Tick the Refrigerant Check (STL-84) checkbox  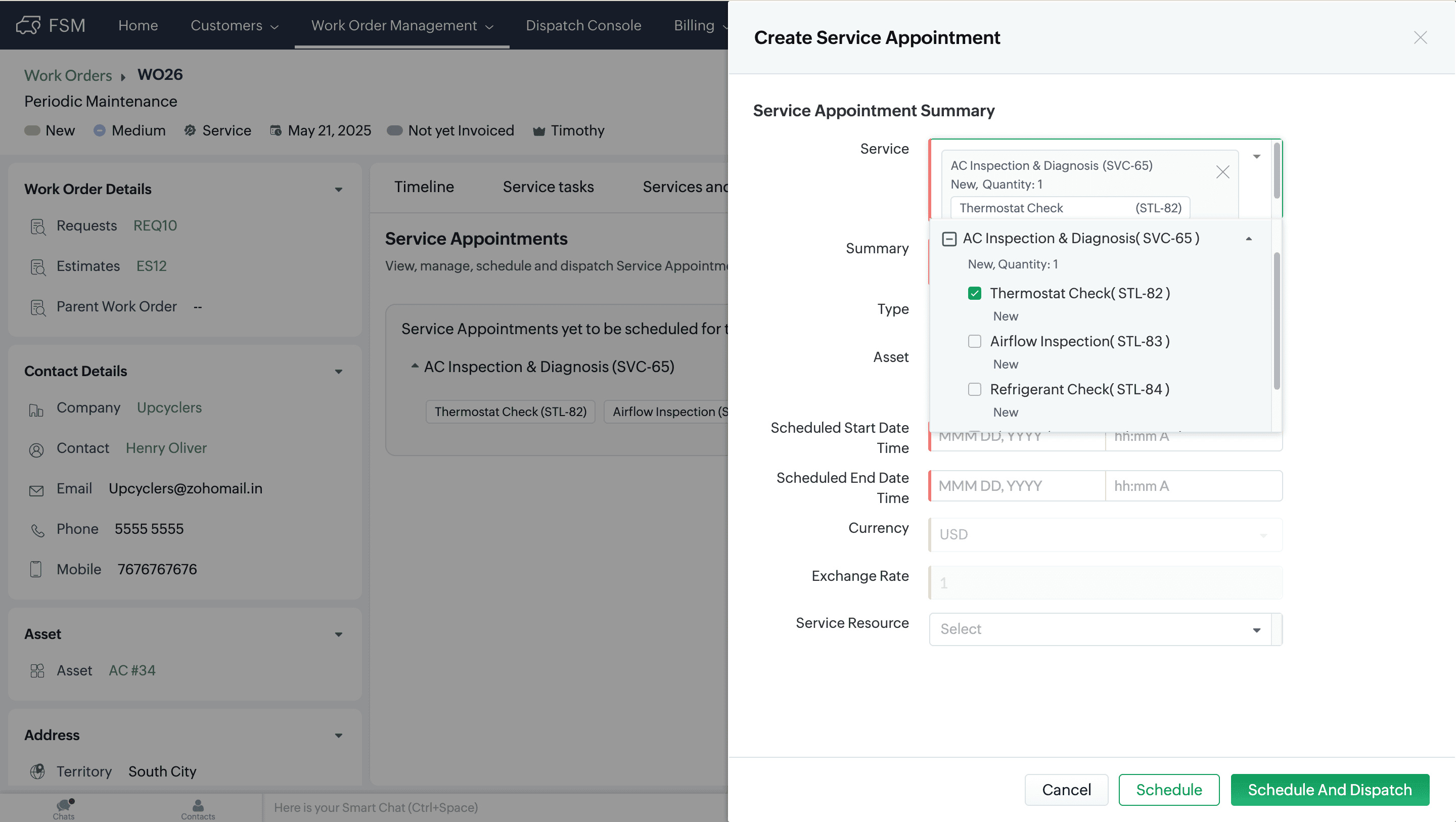(x=974, y=389)
